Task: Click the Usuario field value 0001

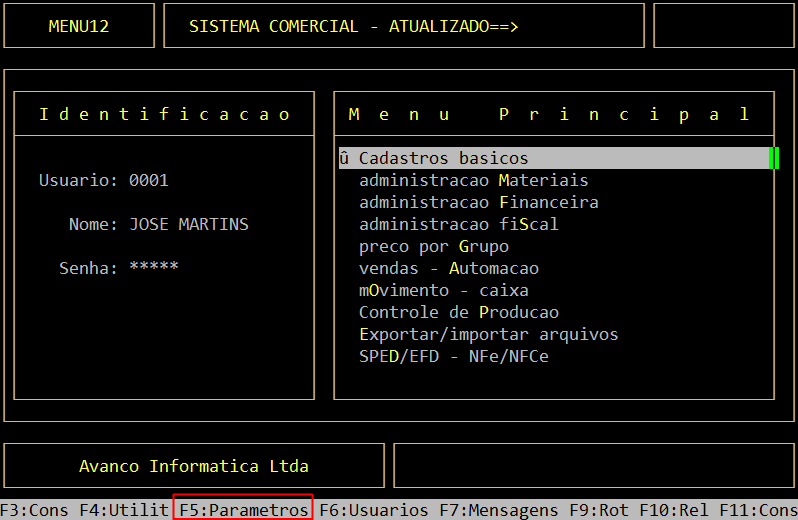Action: (x=149, y=180)
